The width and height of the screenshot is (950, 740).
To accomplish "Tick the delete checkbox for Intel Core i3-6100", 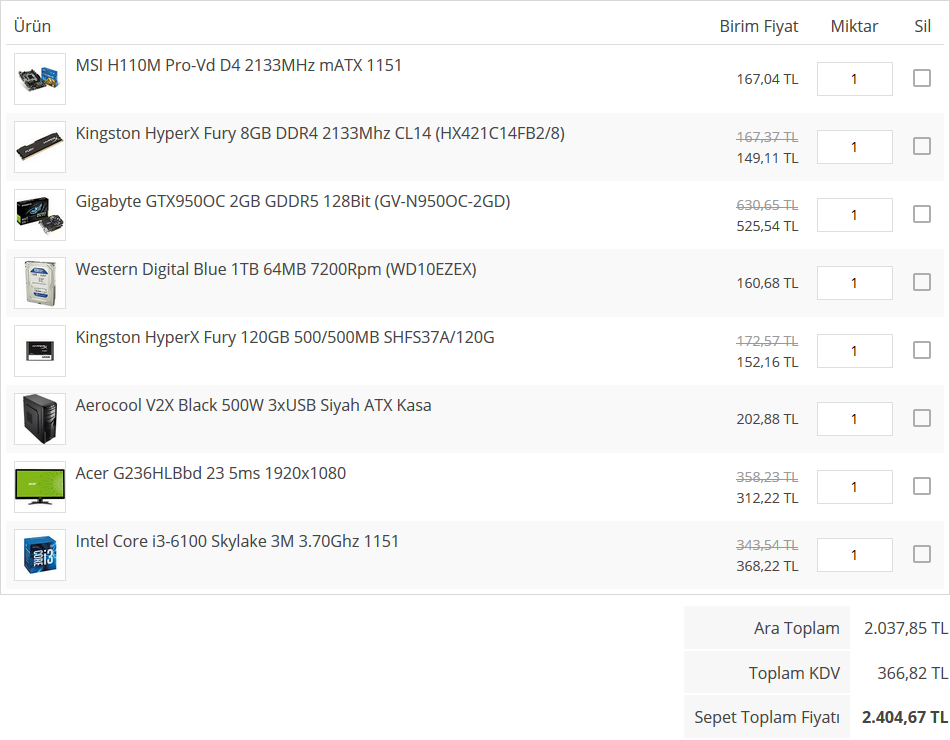I will pos(922,554).
